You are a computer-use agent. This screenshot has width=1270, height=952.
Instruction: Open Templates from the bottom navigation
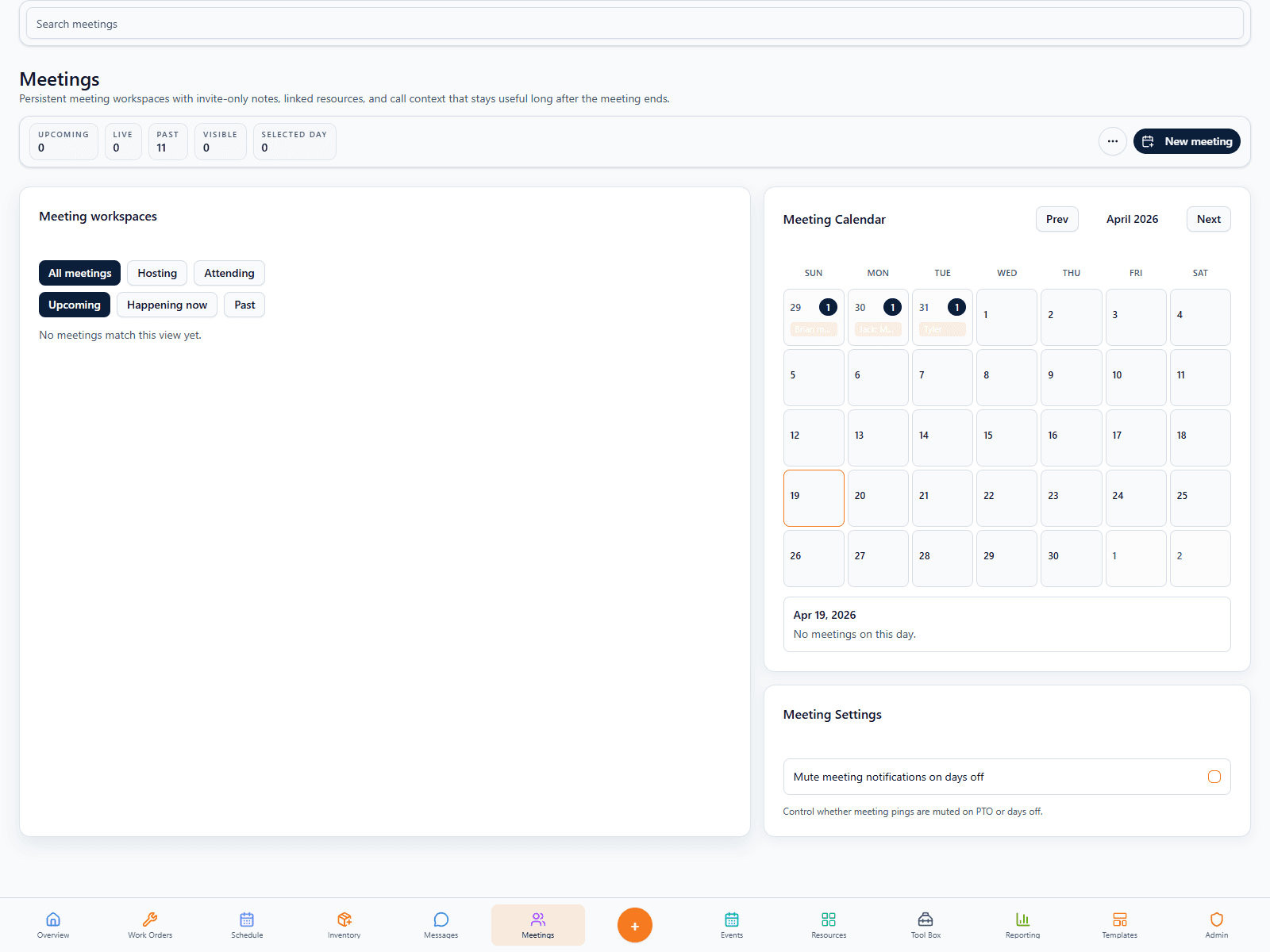click(x=1119, y=924)
